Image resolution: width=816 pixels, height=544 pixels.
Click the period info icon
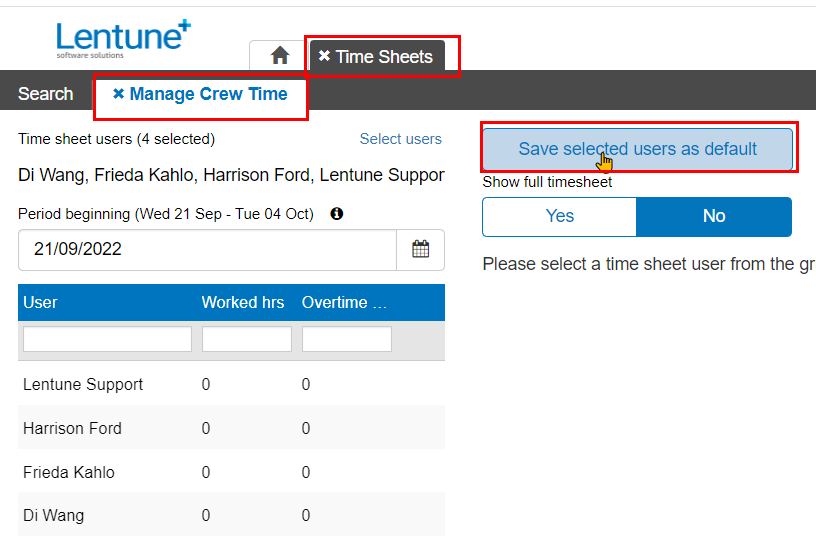click(x=337, y=214)
